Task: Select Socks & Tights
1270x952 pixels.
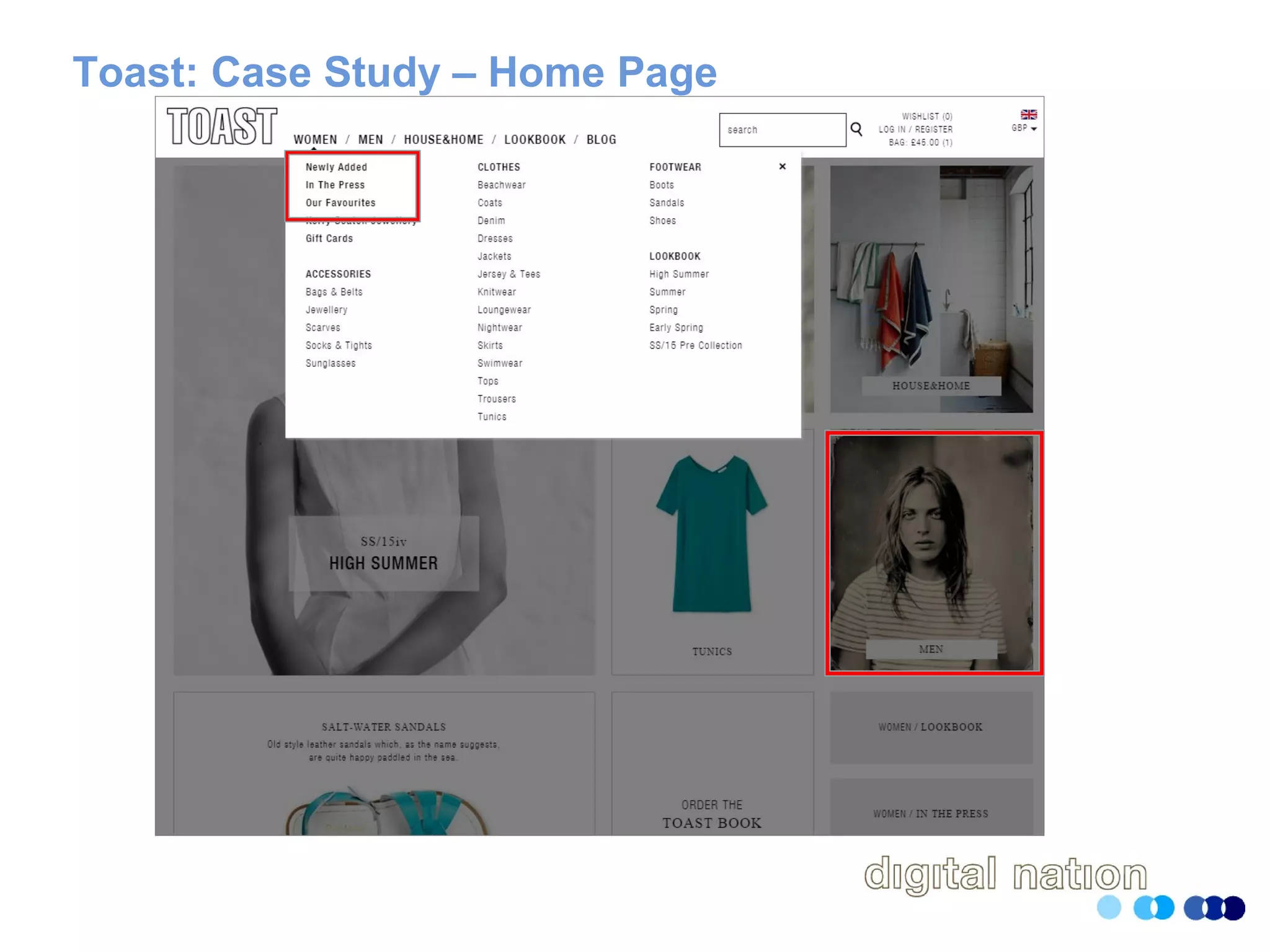Action: 339,346
